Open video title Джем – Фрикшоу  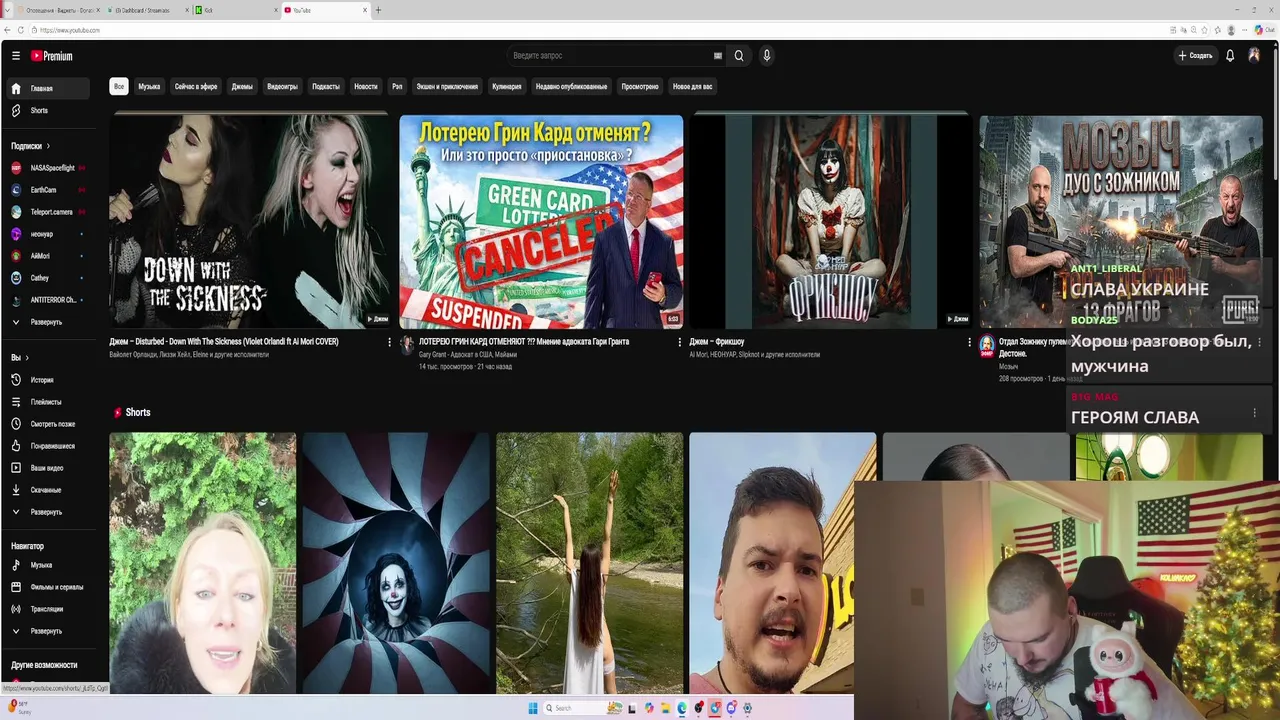[717, 342]
